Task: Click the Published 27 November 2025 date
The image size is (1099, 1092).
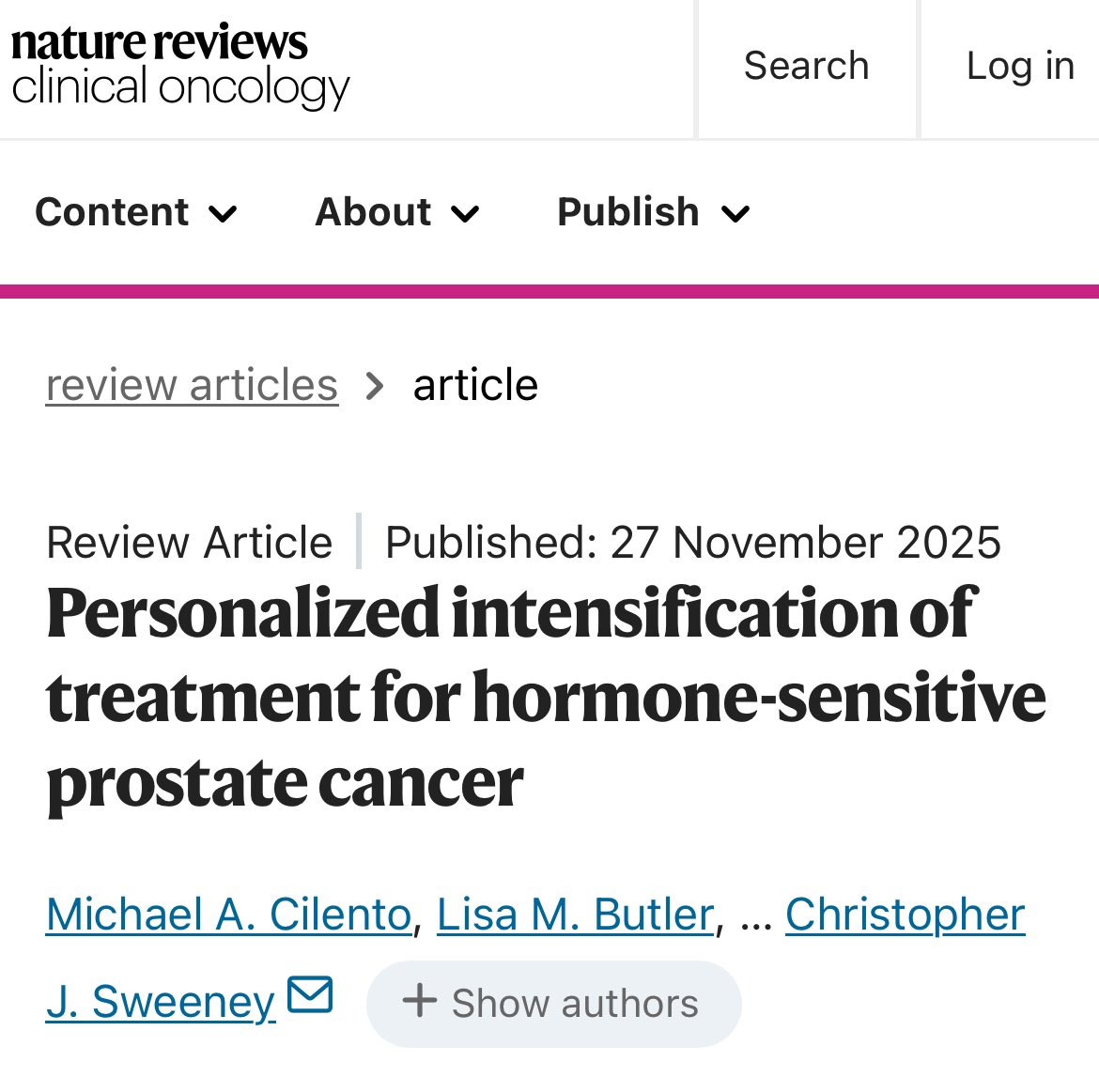Action: pos(693,542)
